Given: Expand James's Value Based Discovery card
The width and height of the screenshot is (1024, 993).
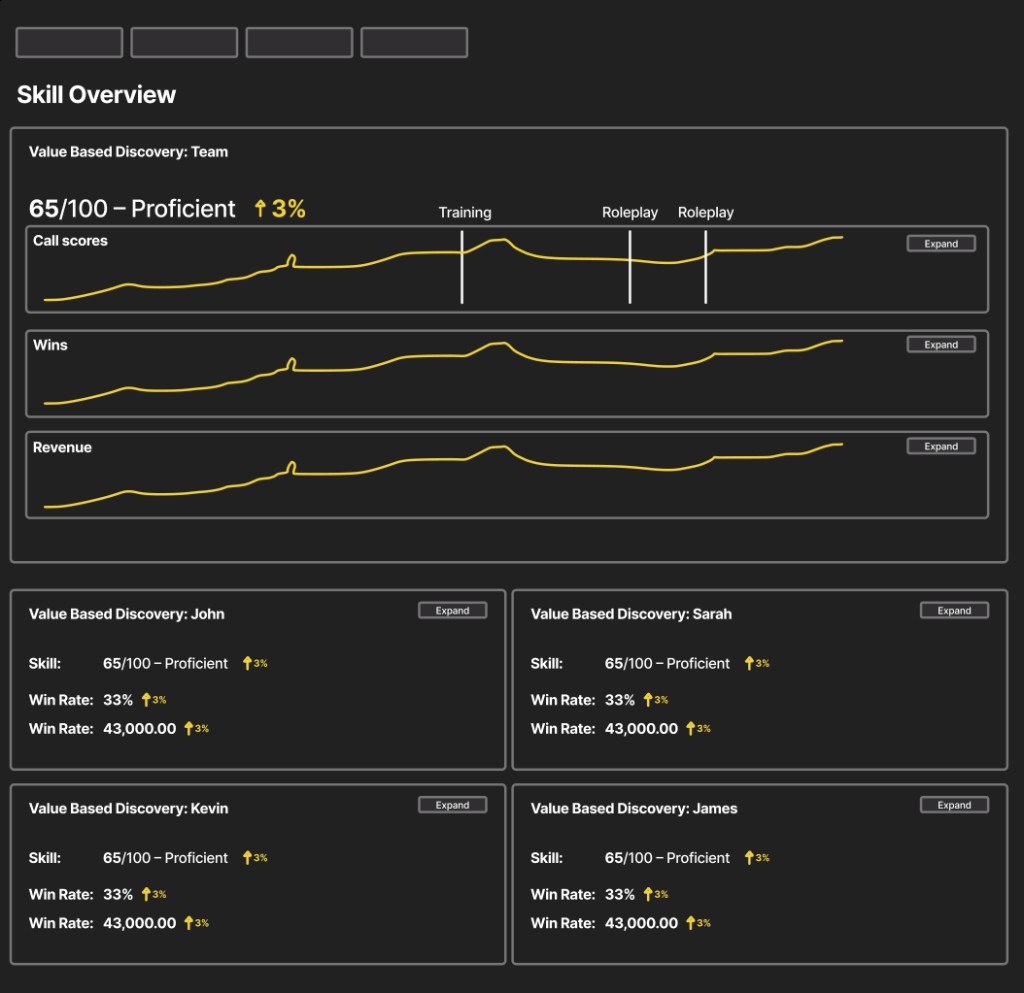Looking at the screenshot, I should point(954,805).
